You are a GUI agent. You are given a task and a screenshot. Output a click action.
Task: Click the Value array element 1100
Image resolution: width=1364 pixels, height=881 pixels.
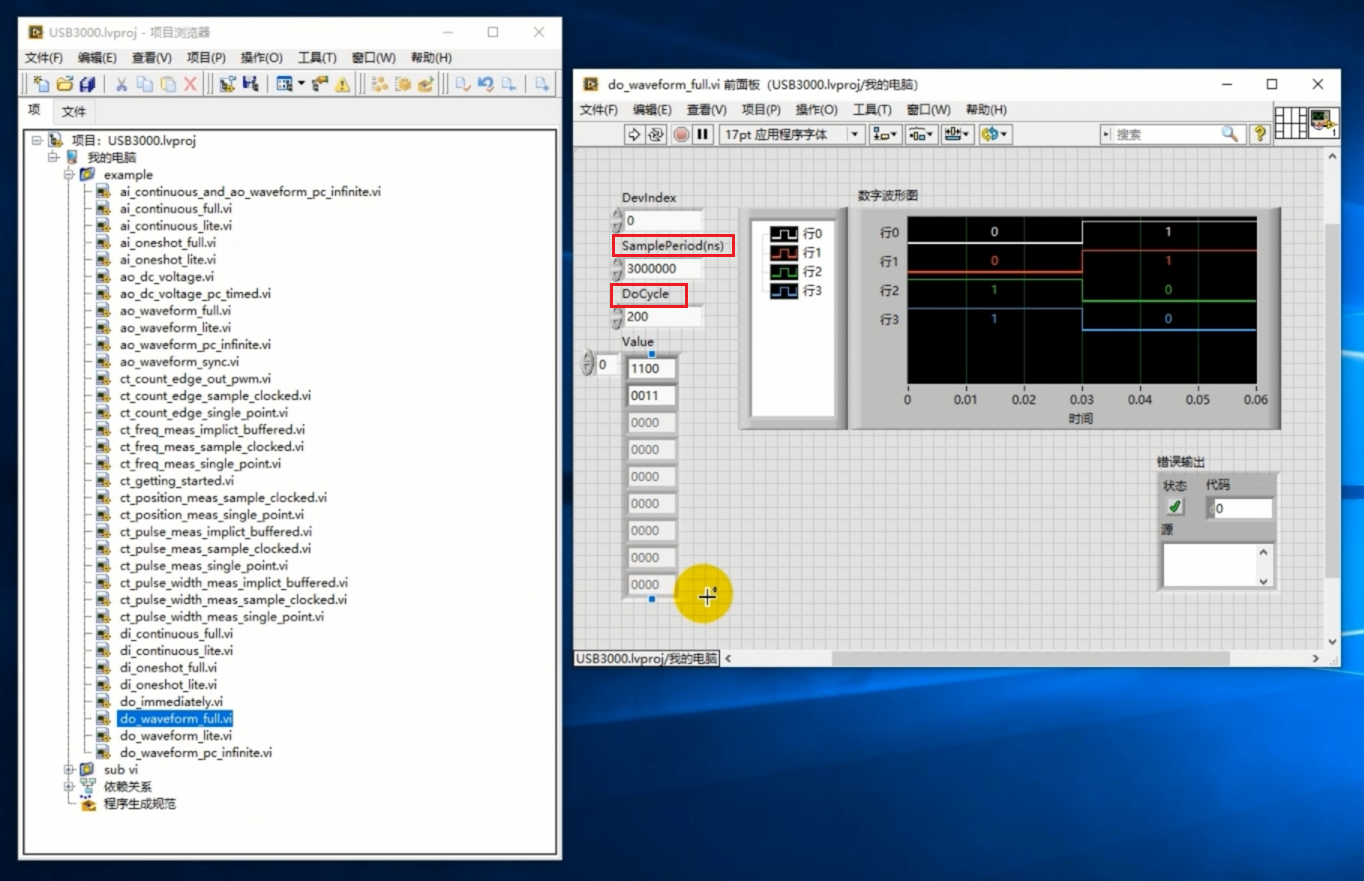pos(651,369)
